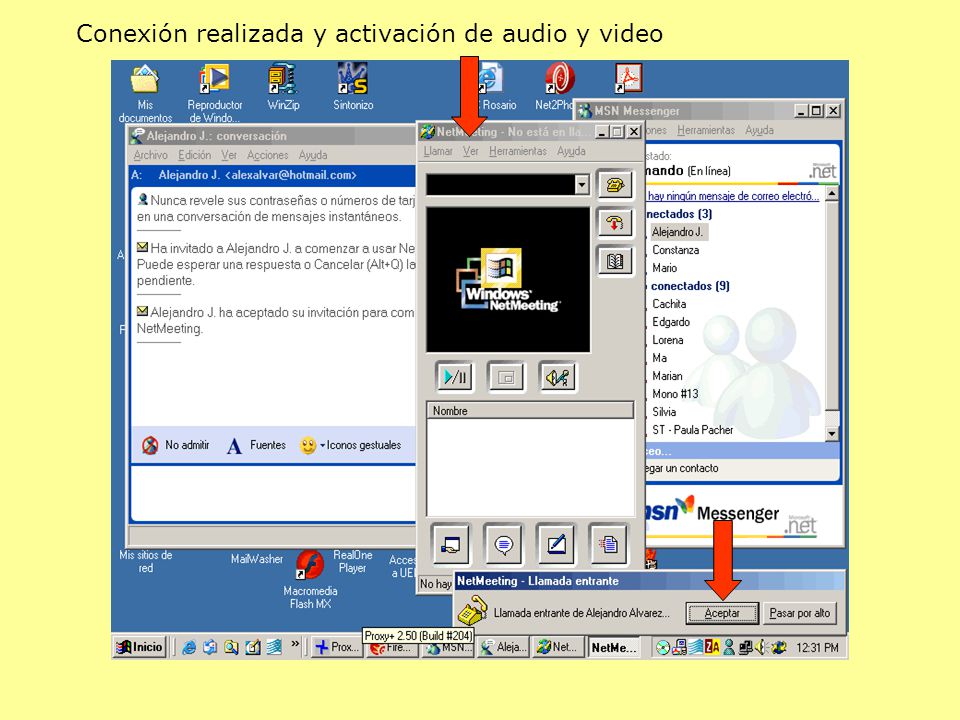Click the NetMeeting place call phone button
The image size is (960, 720).
pyautogui.click(x=615, y=184)
